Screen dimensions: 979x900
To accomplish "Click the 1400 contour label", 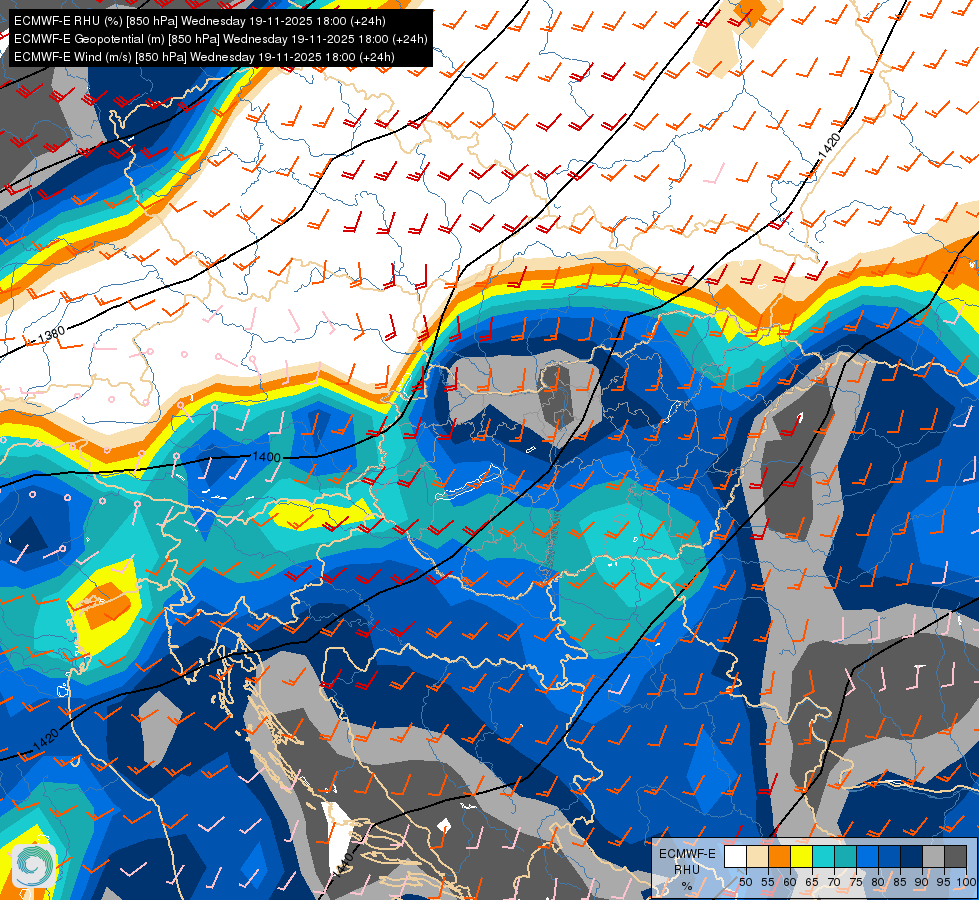I will click(x=267, y=457).
